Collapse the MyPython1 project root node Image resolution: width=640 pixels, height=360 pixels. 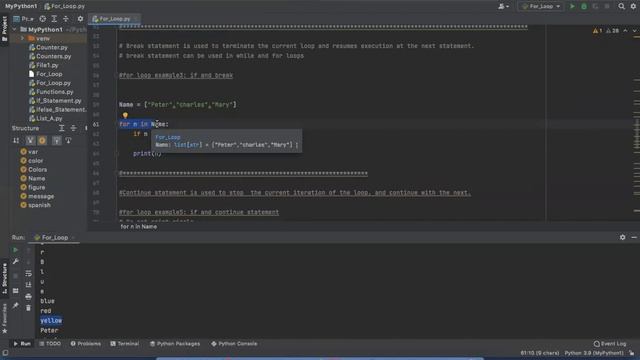pos(15,29)
